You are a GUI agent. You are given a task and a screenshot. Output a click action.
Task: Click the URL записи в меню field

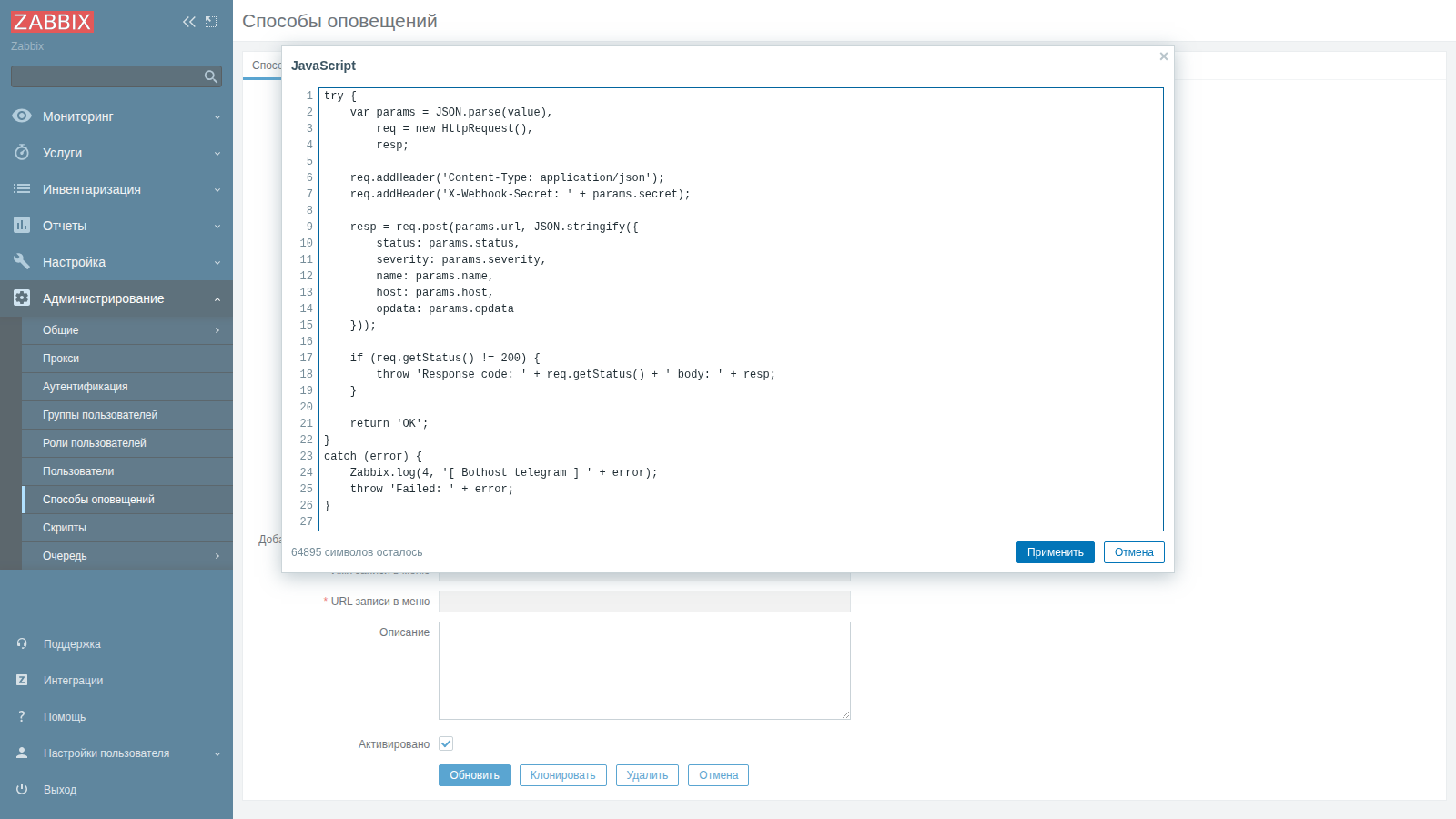click(644, 602)
